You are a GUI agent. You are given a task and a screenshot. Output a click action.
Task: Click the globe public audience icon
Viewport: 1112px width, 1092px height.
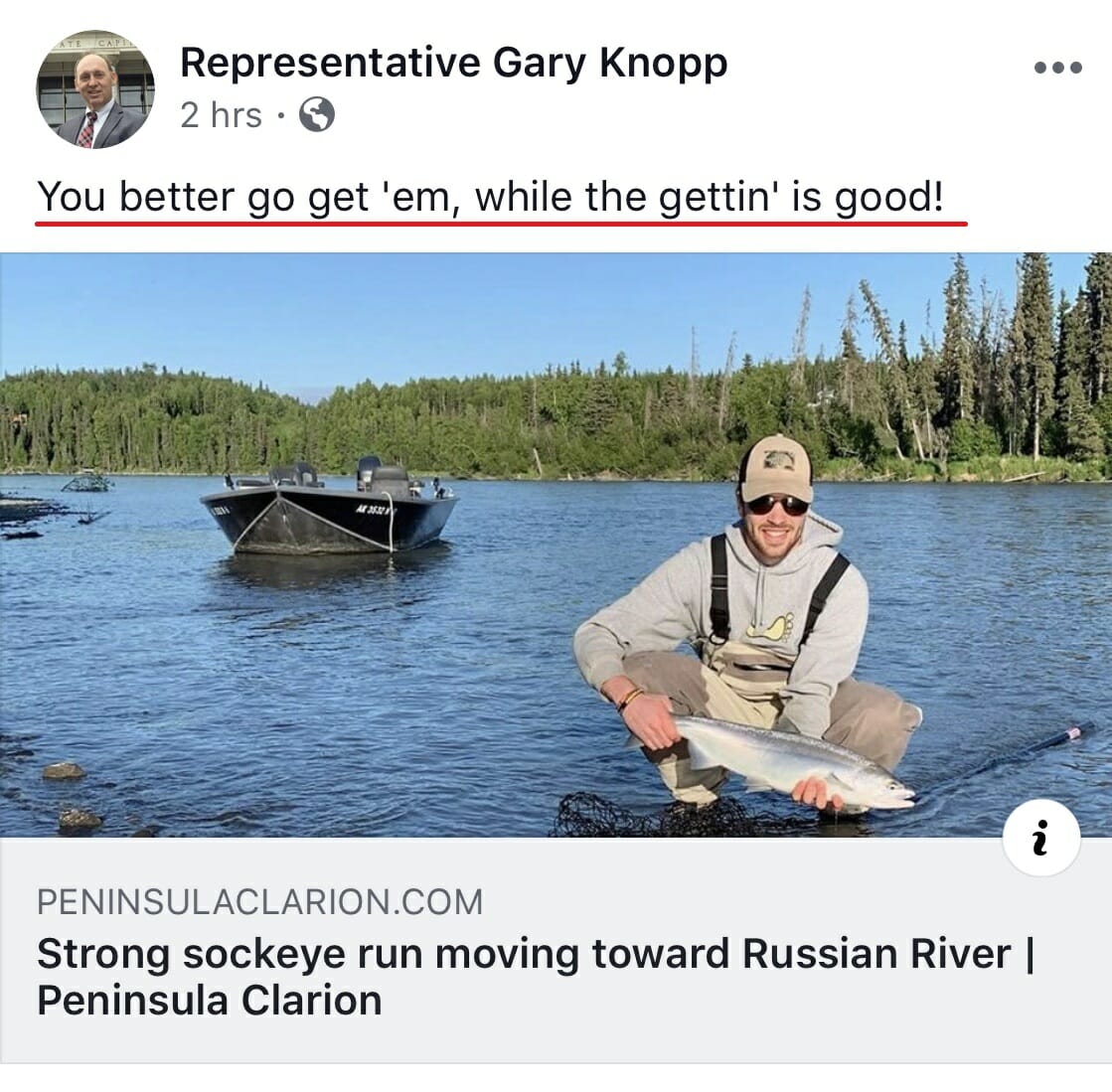pos(316,114)
